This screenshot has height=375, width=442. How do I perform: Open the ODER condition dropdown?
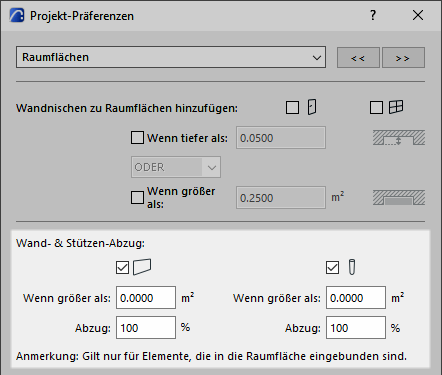[176, 167]
